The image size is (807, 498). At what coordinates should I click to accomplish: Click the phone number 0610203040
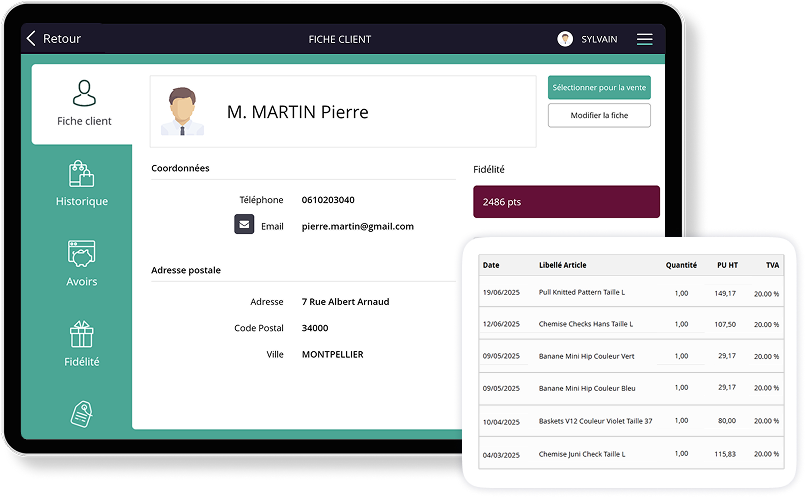328,200
